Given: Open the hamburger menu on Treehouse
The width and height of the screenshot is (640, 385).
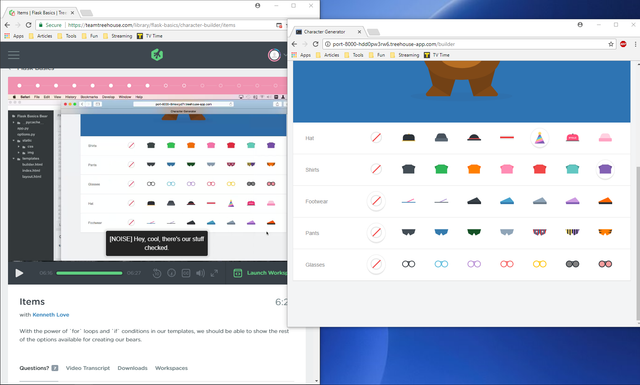Looking at the screenshot, I should [13, 55].
